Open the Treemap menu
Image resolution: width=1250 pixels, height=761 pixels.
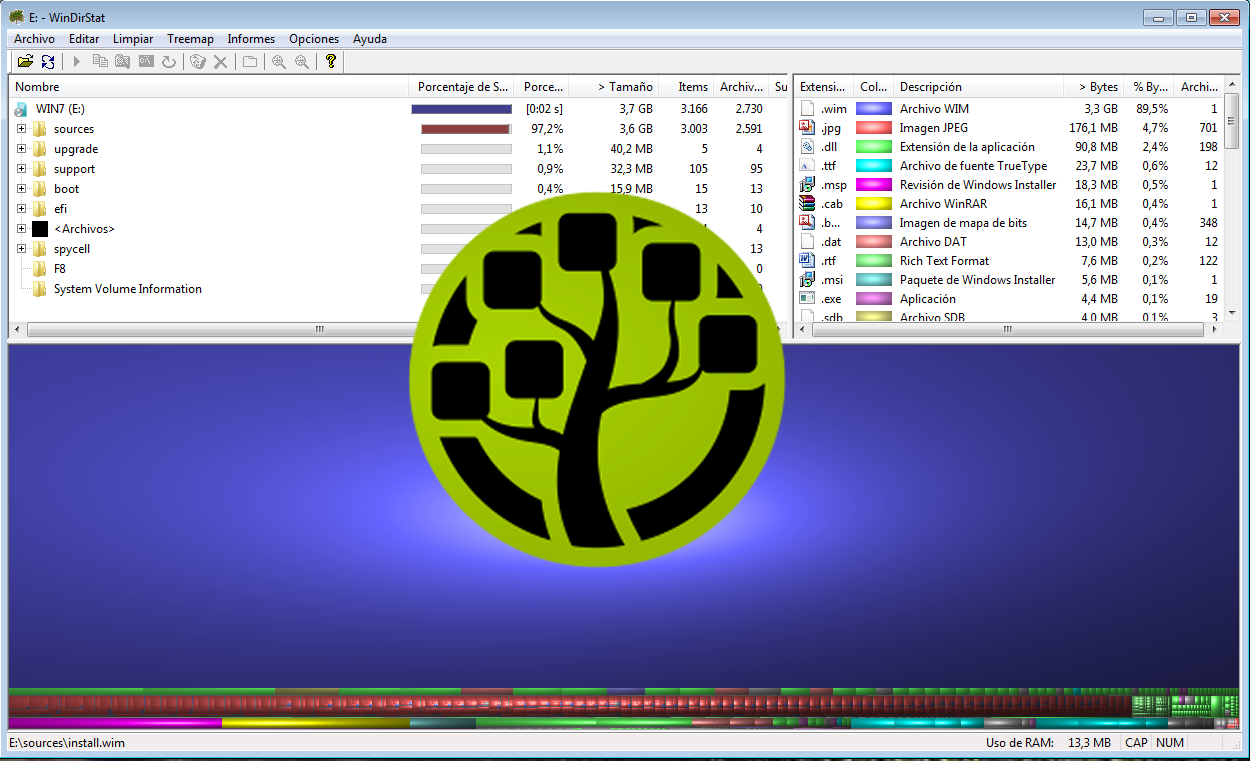click(x=190, y=39)
